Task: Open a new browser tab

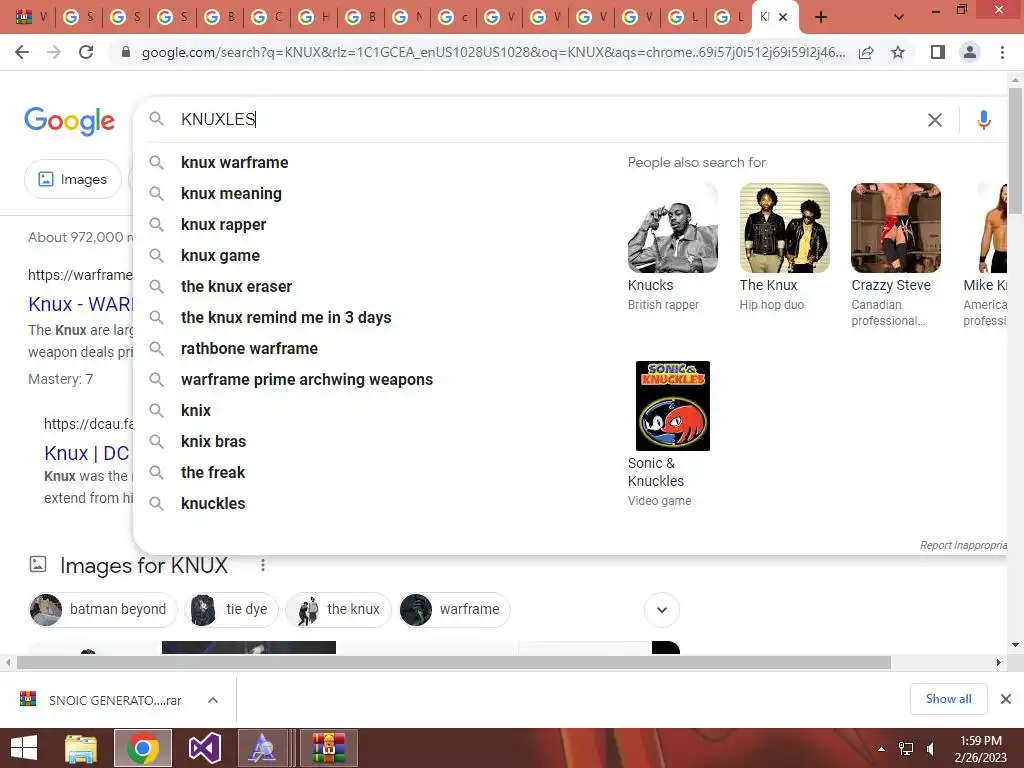Action: pyautogui.click(x=821, y=17)
